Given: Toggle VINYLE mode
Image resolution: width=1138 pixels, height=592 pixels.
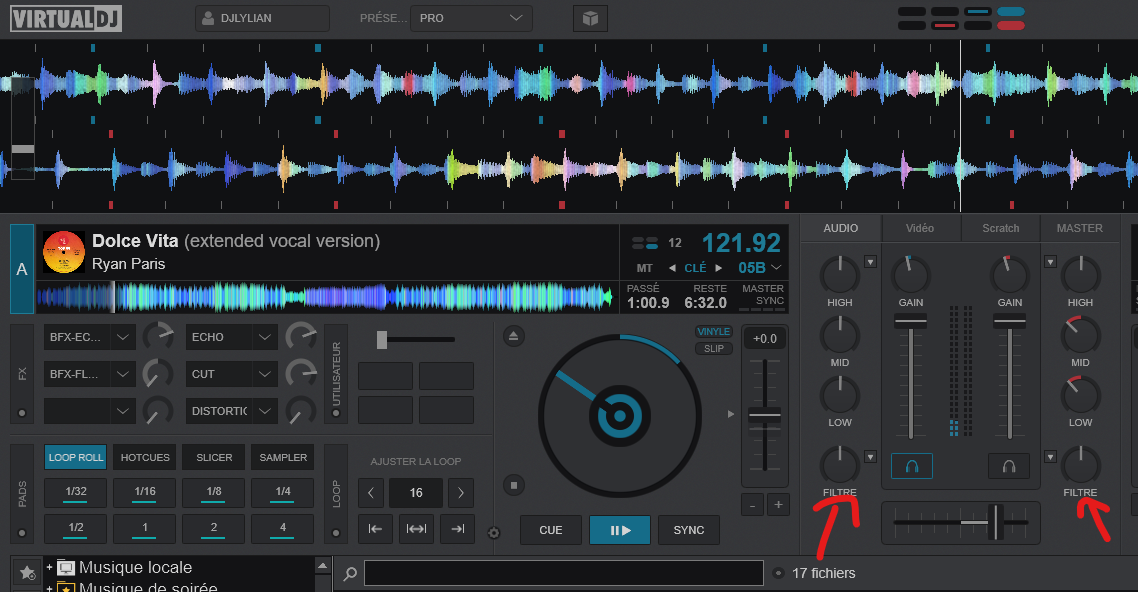Looking at the screenshot, I should [713, 332].
